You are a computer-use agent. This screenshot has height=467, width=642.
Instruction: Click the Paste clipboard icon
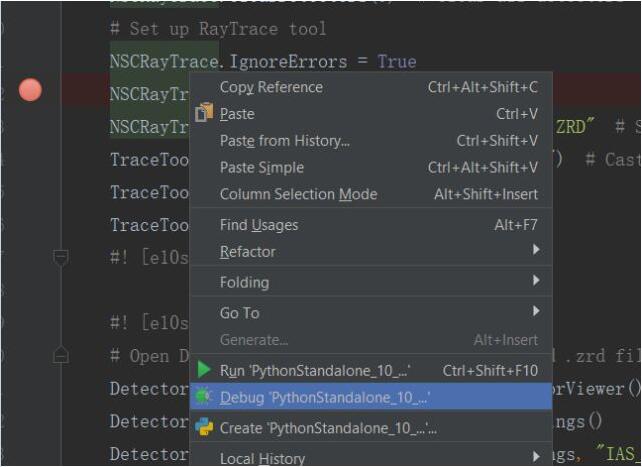click(204, 114)
